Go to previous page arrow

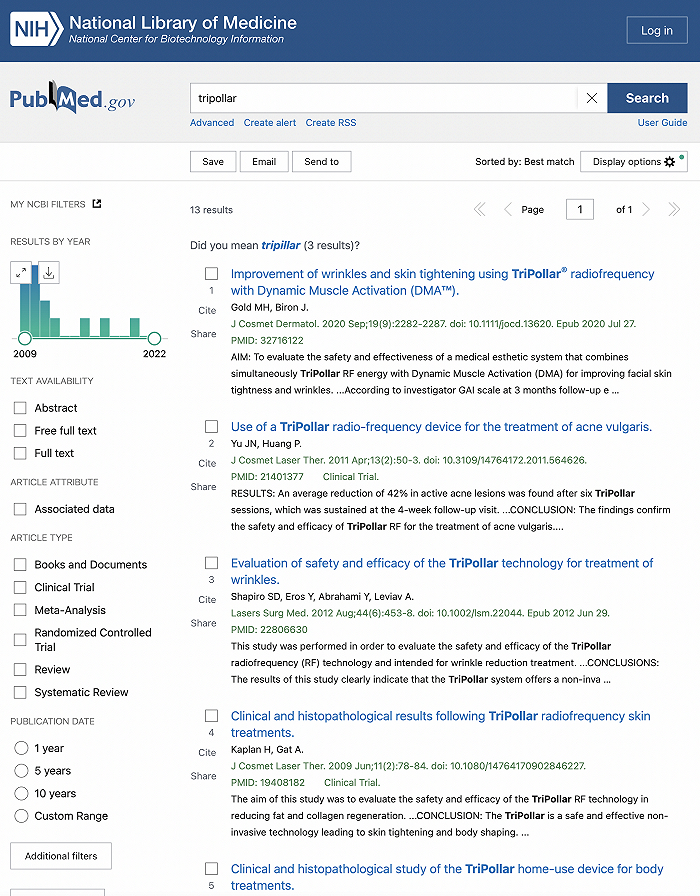click(x=507, y=209)
